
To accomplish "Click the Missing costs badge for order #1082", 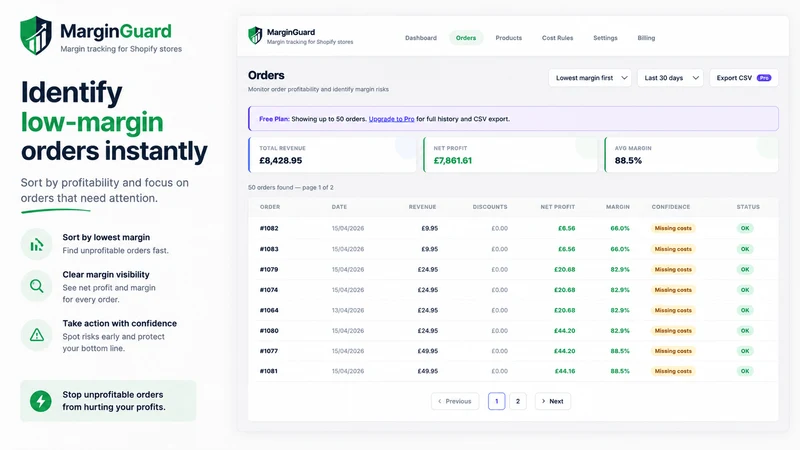I will [673, 228].
